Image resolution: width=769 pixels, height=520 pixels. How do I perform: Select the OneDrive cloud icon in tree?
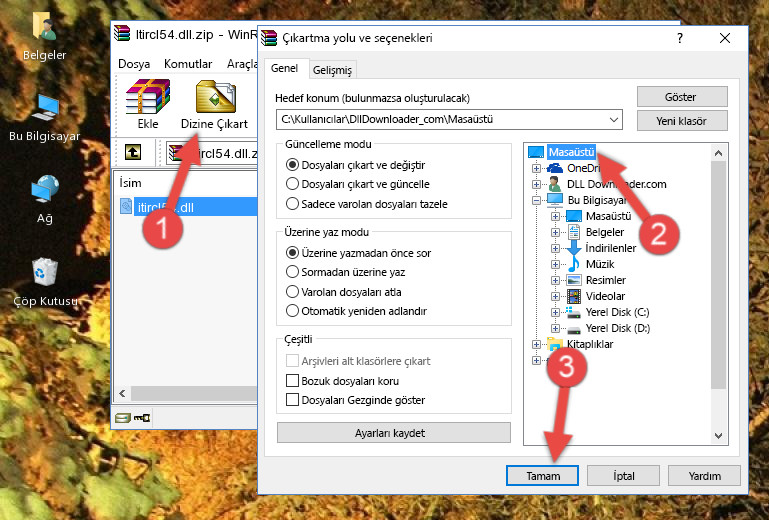tap(555, 168)
